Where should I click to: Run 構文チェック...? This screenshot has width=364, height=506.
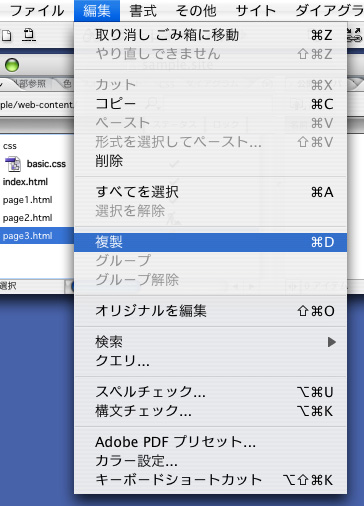[x=210, y=411]
